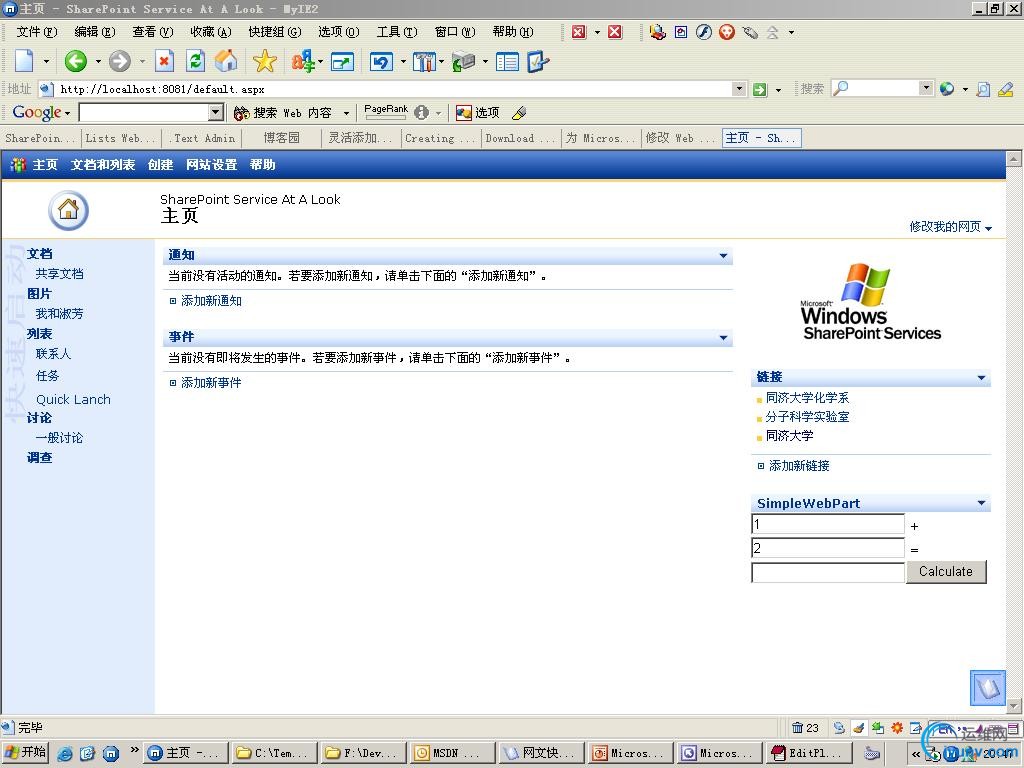Click the 联系人 quick launch link
Image resolution: width=1024 pixels, height=768 pixels.
(x=54, y=354)
